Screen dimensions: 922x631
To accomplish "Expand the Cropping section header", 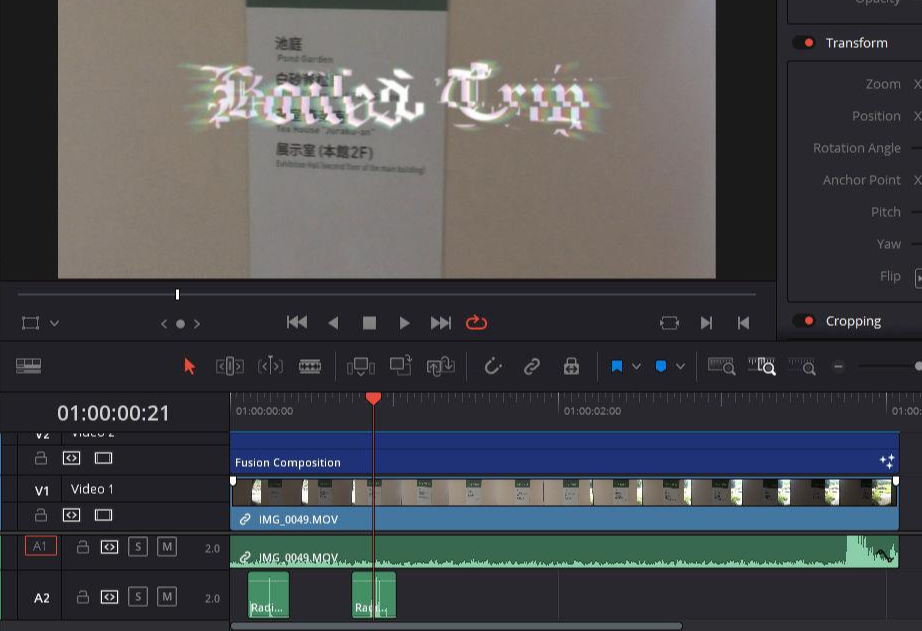I will click(x=853, y=320).
